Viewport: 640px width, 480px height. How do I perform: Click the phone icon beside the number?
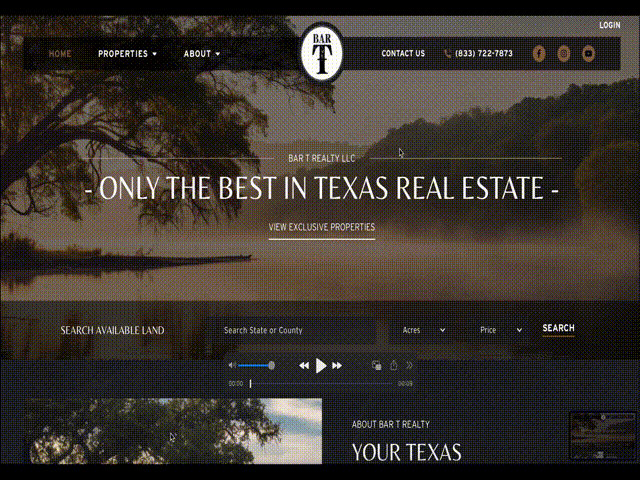pos(447,53)
